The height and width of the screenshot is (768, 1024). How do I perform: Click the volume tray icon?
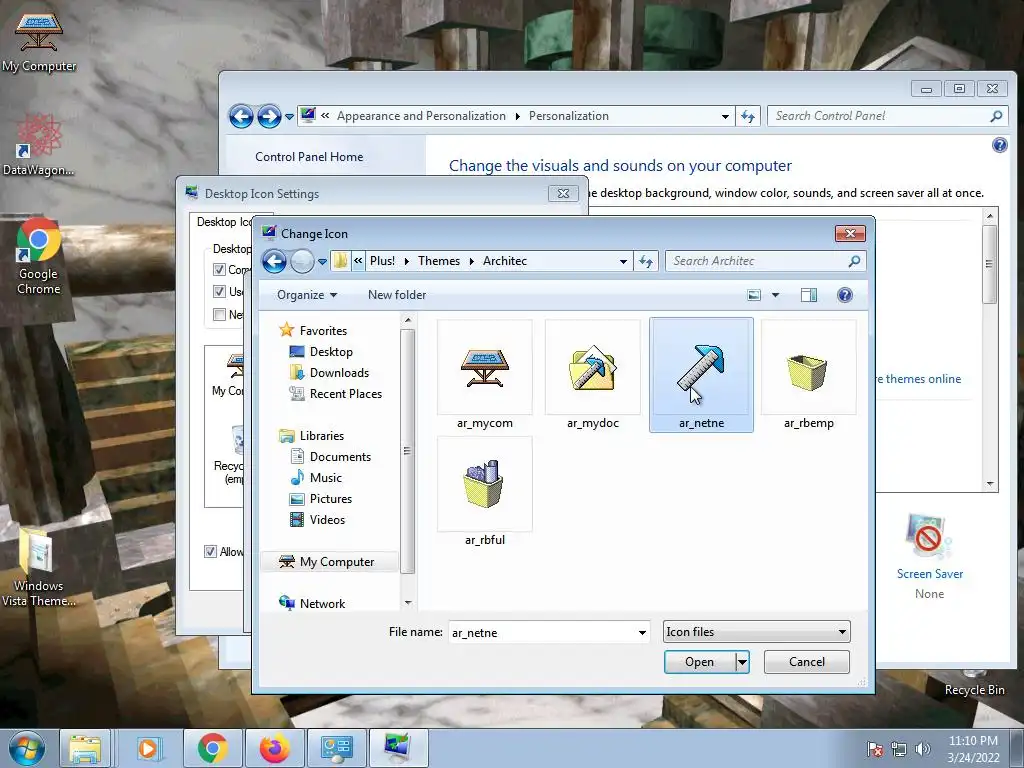(922, 749)
